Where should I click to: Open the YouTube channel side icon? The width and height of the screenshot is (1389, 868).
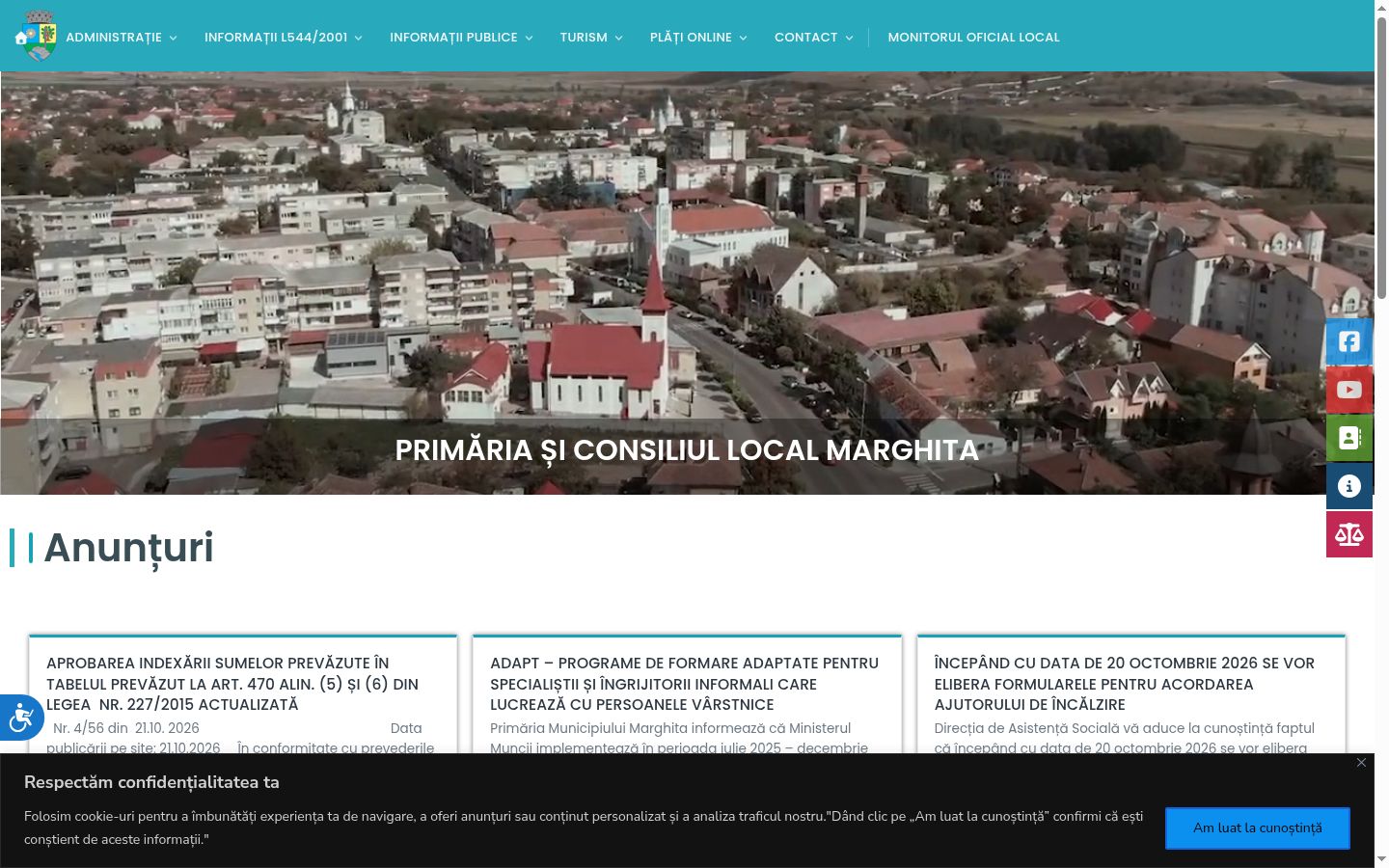coord(1349,390)
